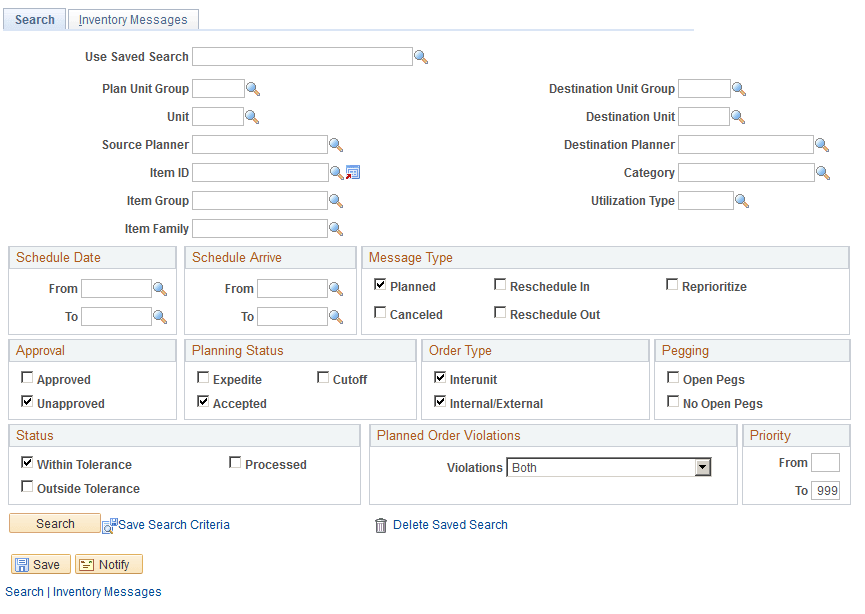Click the Notify button

coord(108,564)
